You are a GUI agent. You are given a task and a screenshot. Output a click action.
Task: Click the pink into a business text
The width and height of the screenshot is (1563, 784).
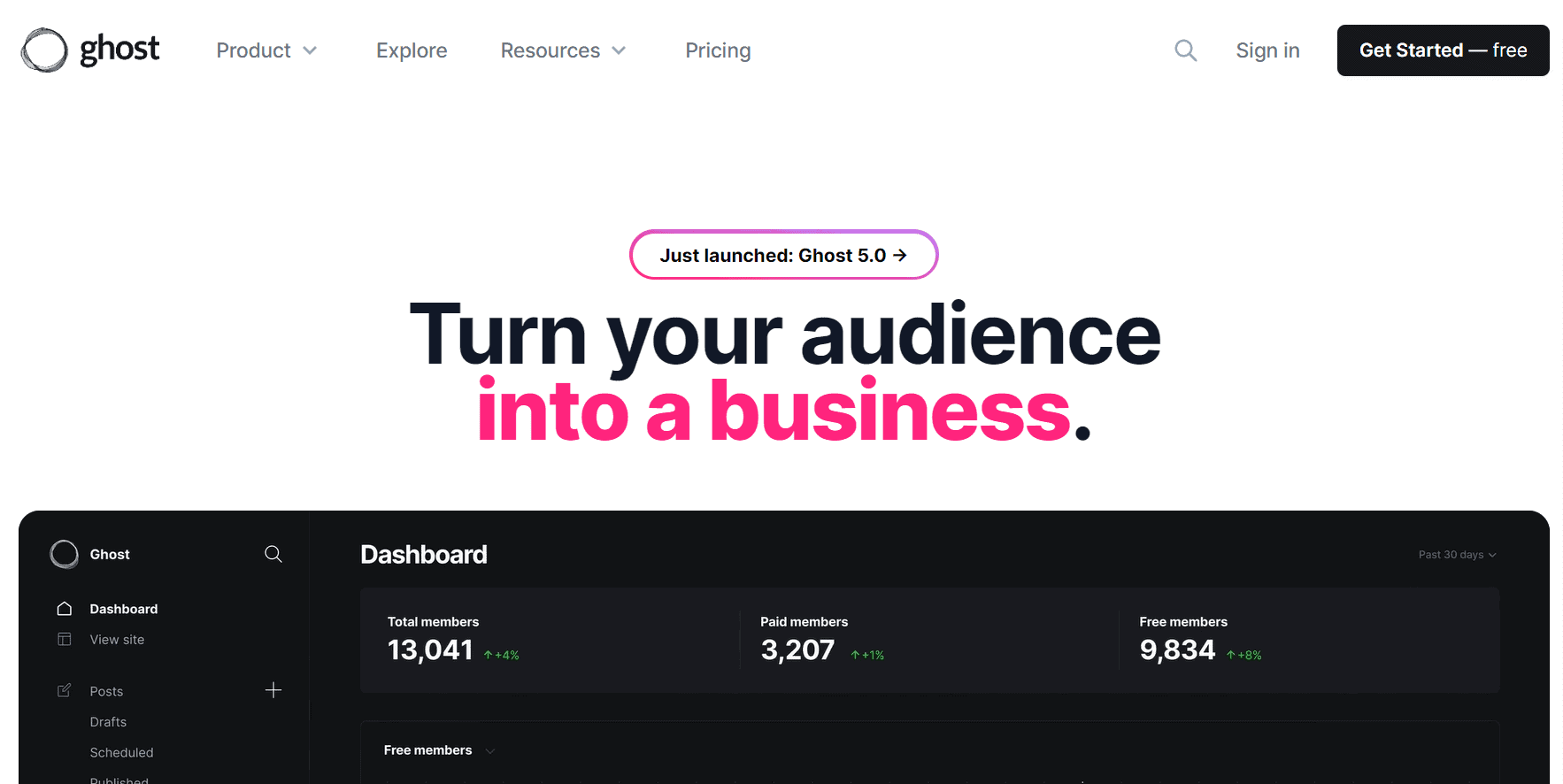pyautogui.click(x=774, y=410)
